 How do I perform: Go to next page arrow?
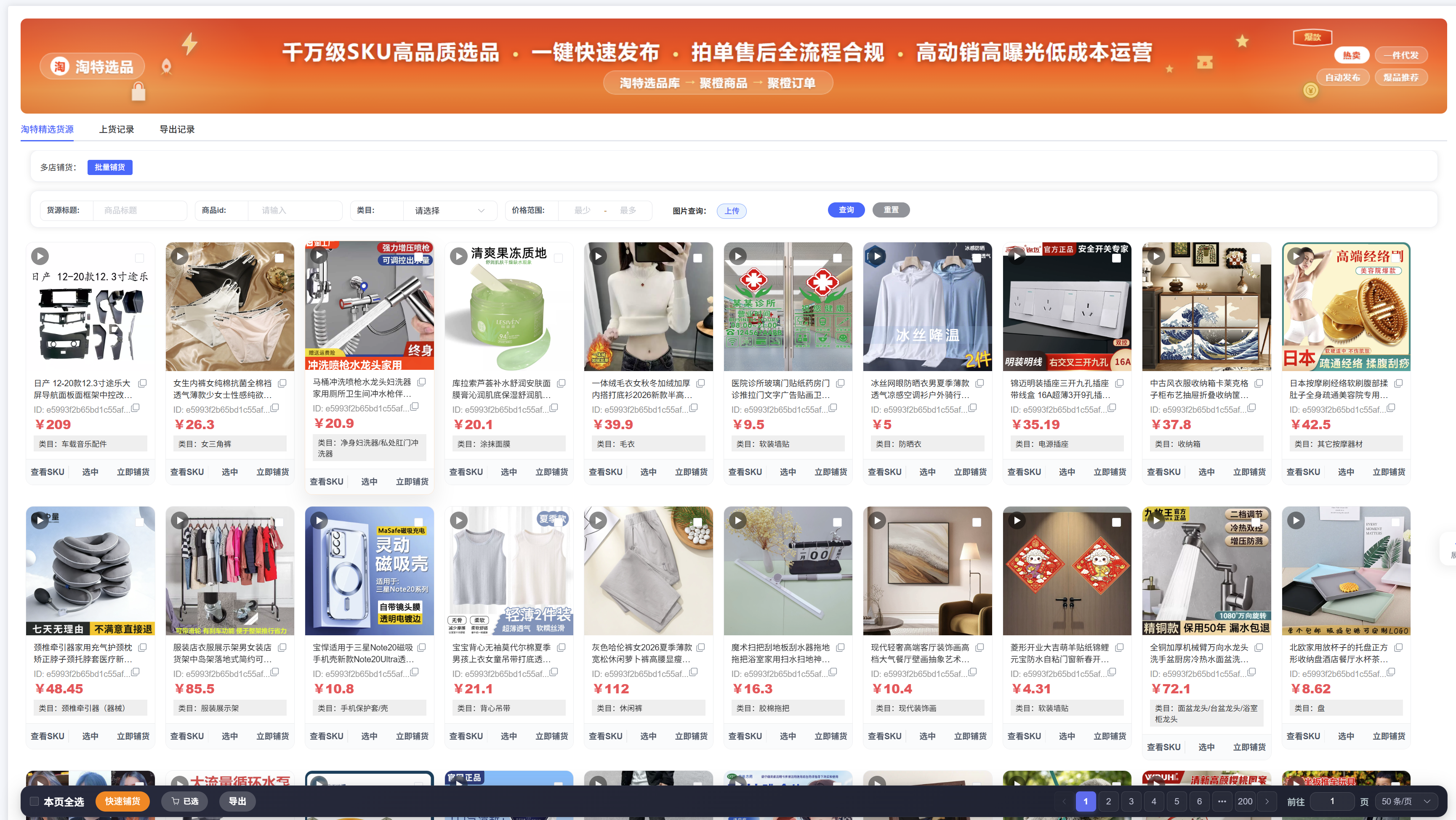click(x=1267, y=801)
